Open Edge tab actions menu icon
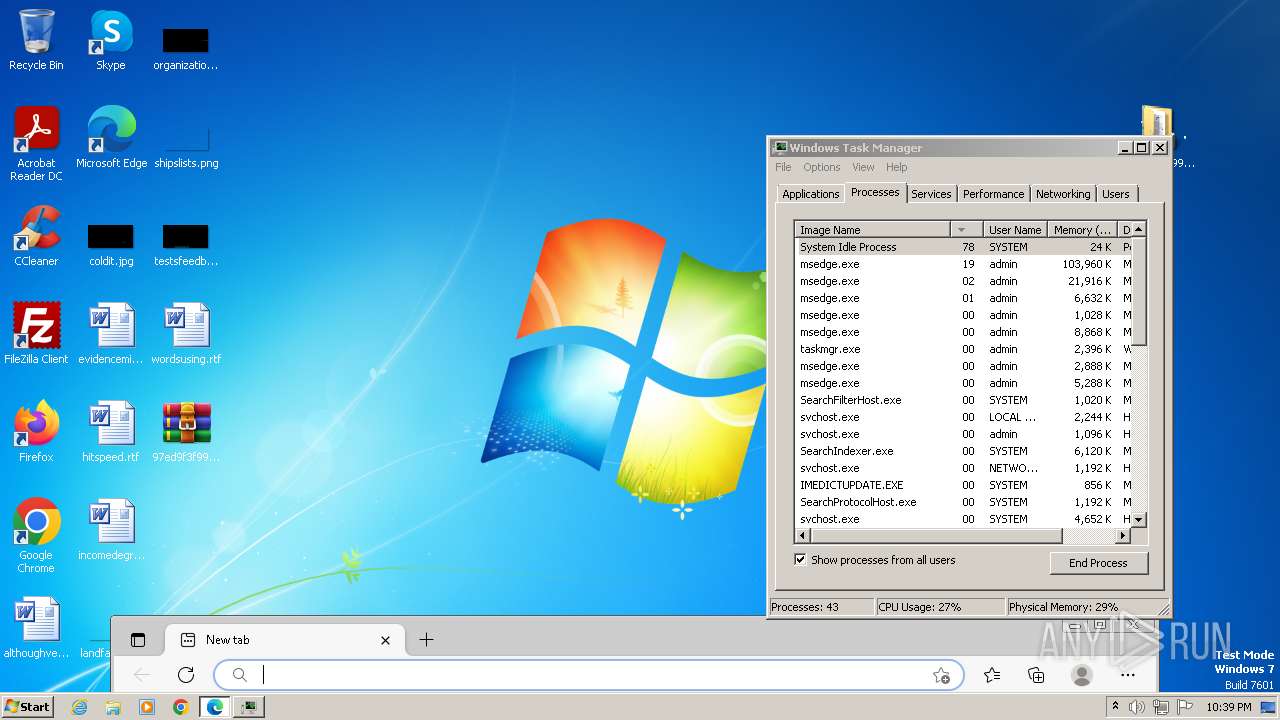This screenshot has width=1280, height=720. pos(138,640)
